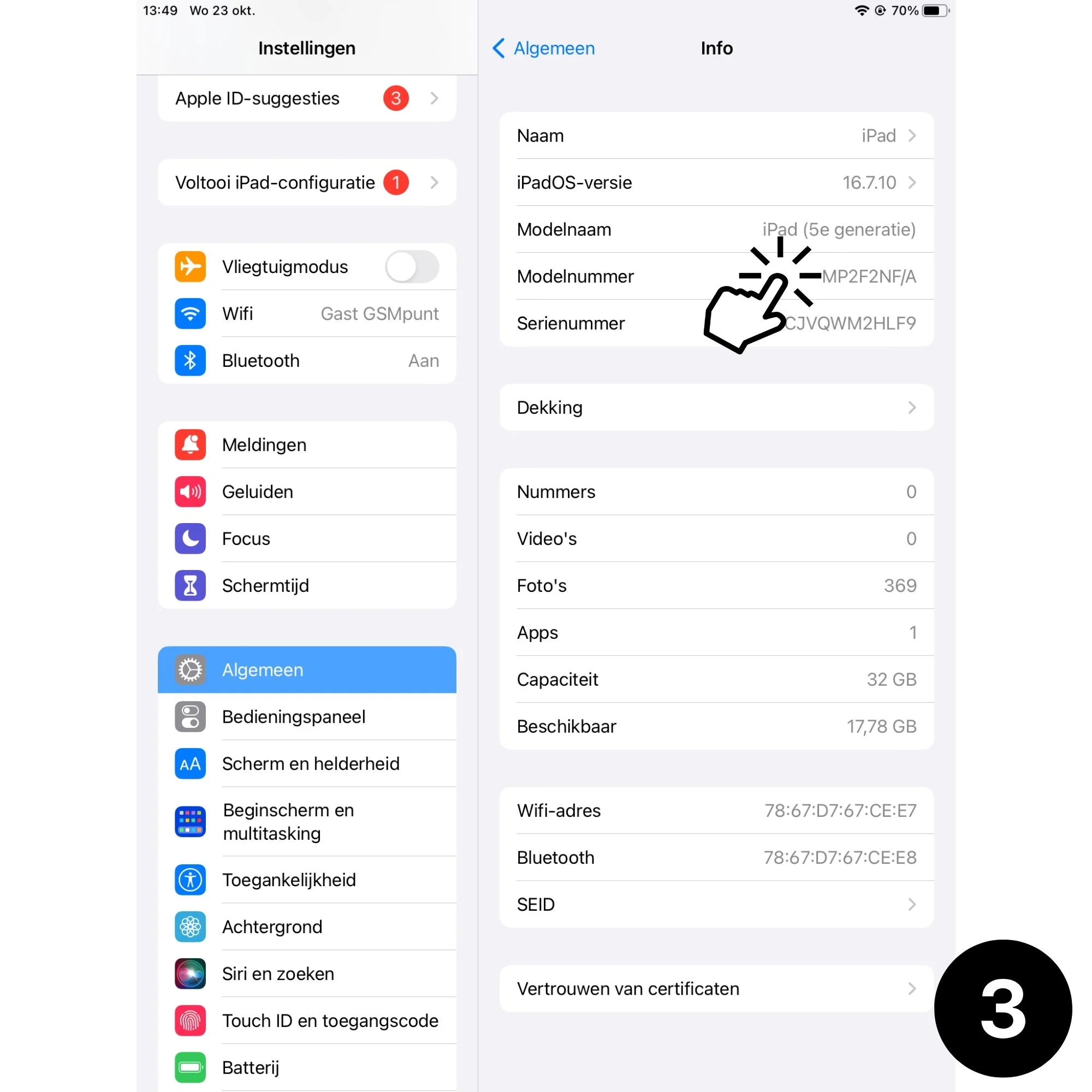1092x1092 pixels.
Task: Tap the Toegankelijkheid accessibility icon
Action: click(x=191, y=879)
